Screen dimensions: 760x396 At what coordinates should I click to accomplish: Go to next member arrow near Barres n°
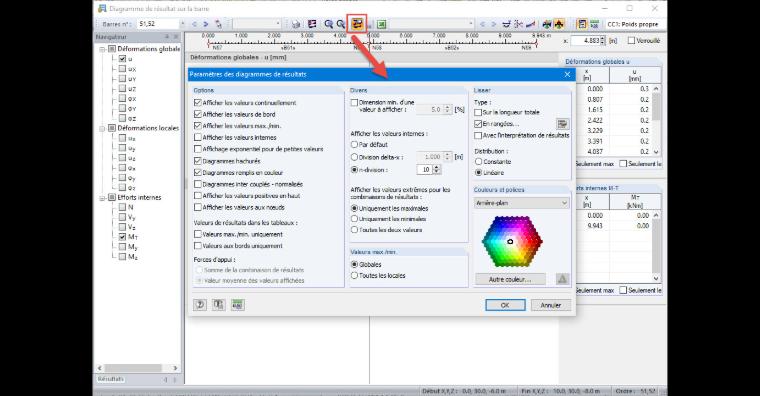click(206, 24)
